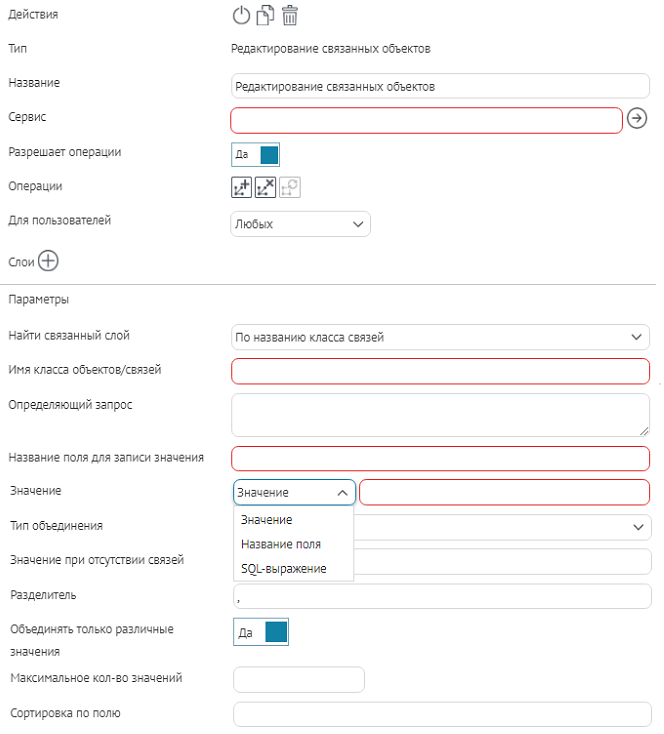
Task: Click the greyed-out third operation icon
Action: (x=290, y=187)
